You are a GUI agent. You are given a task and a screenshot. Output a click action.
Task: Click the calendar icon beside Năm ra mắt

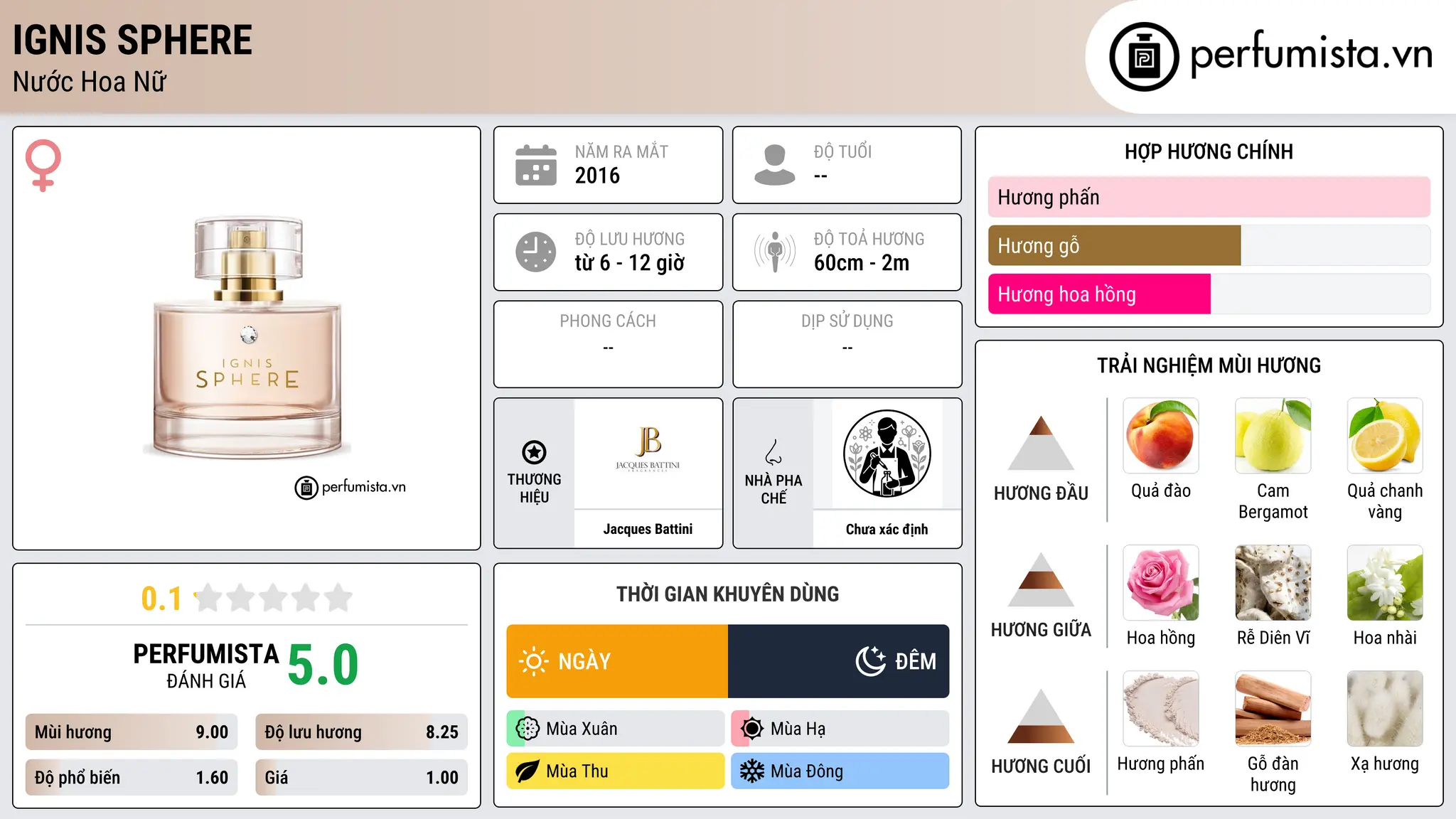[536, 165]
